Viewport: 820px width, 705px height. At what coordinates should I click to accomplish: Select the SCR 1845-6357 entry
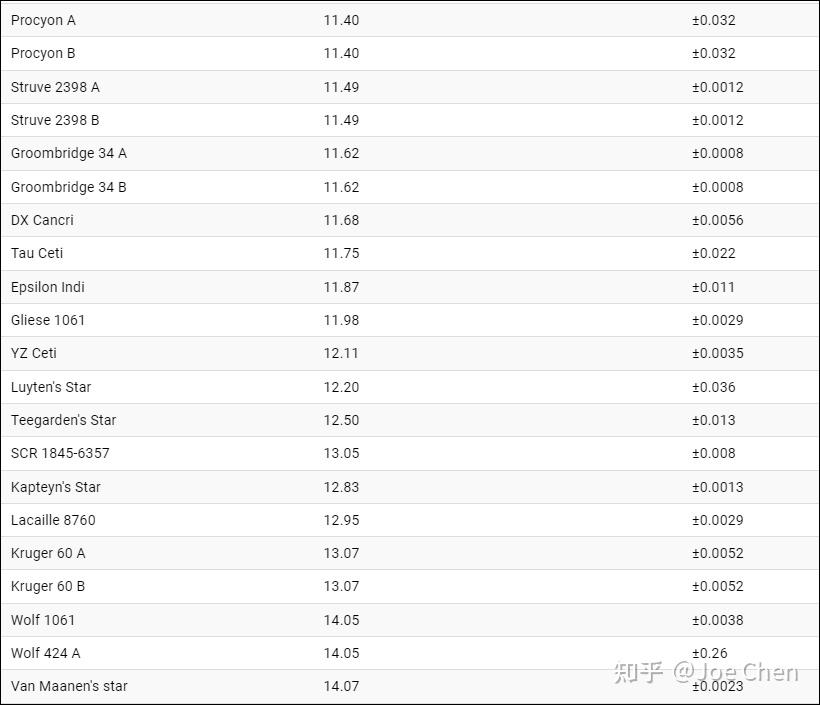60,453
